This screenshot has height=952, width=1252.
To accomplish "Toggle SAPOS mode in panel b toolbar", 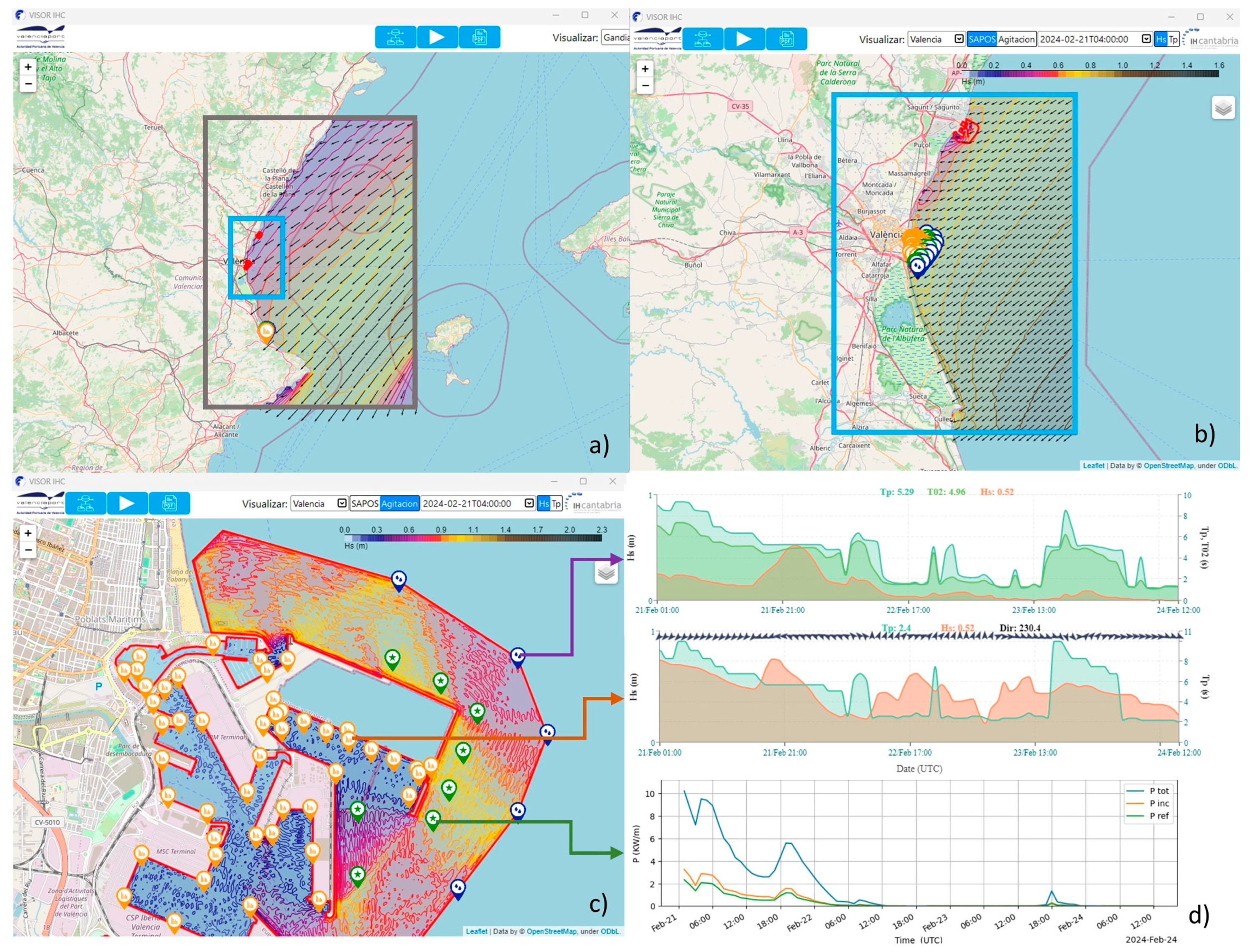I will click(x=981, y=39).
